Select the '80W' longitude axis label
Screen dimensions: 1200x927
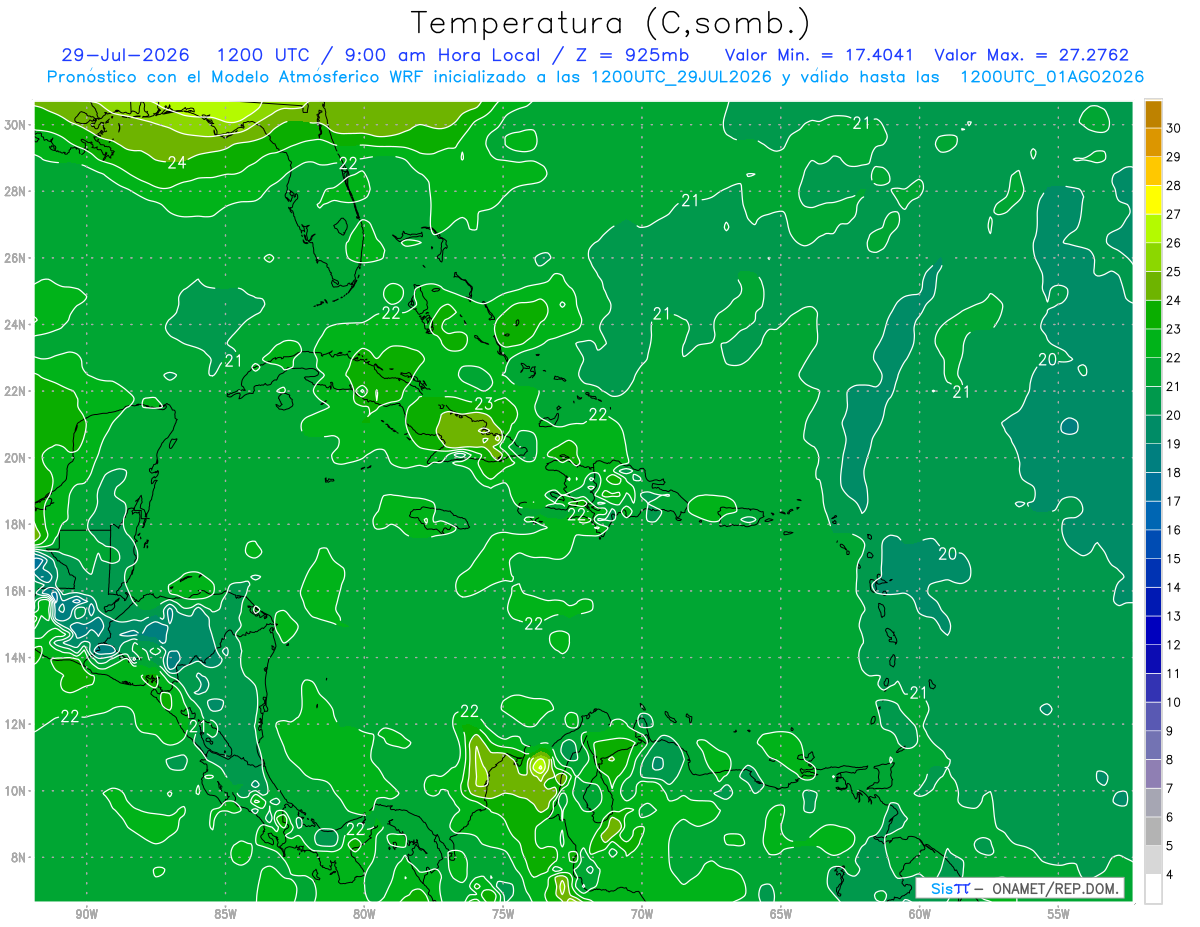click(x=365, y=914)
